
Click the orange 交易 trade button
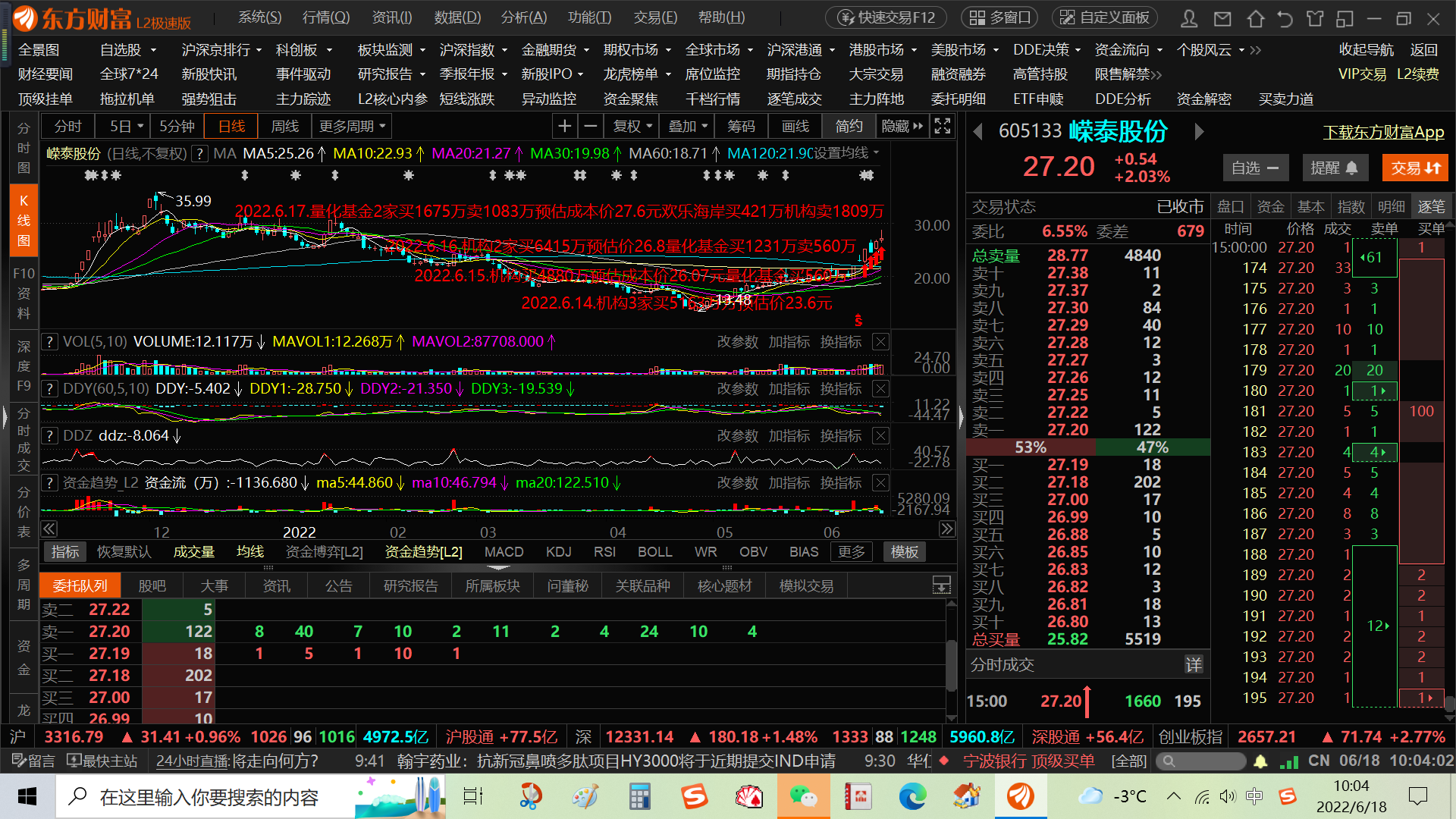[x=1415, y=168]
